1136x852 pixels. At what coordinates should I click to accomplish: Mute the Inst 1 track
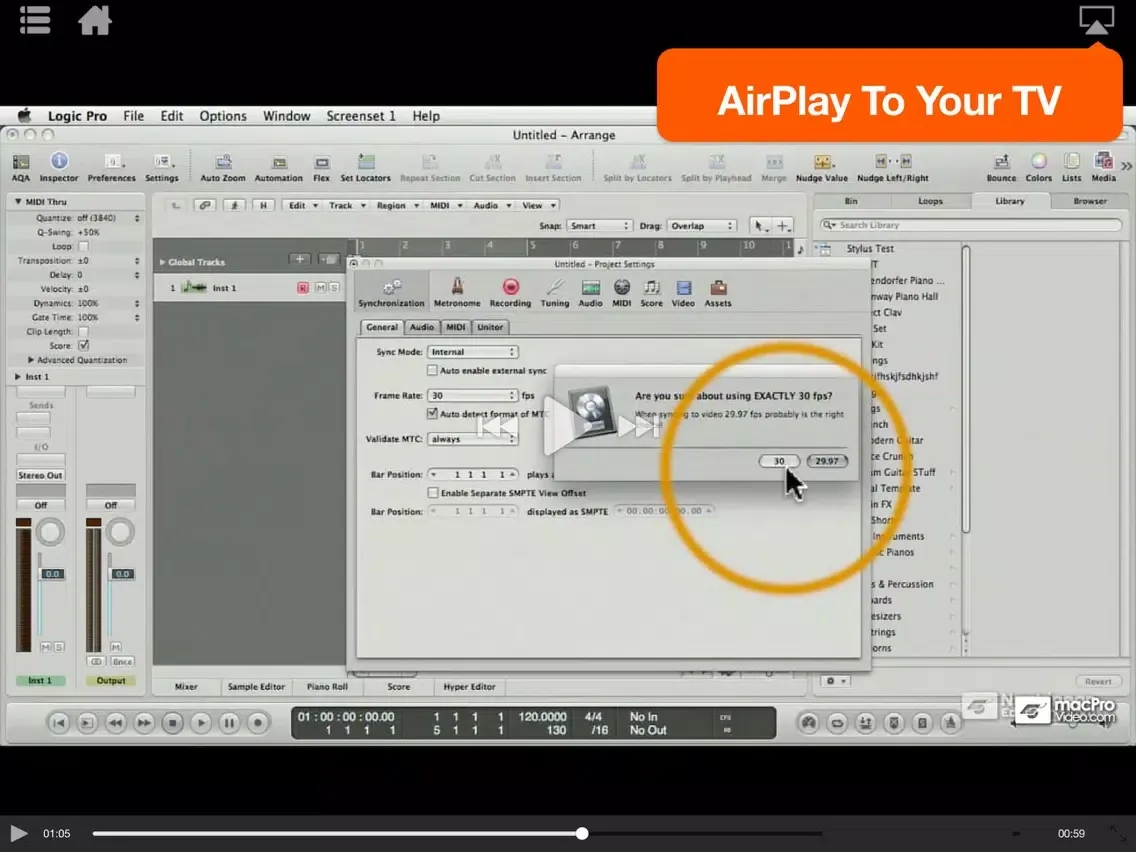[321, 288]
